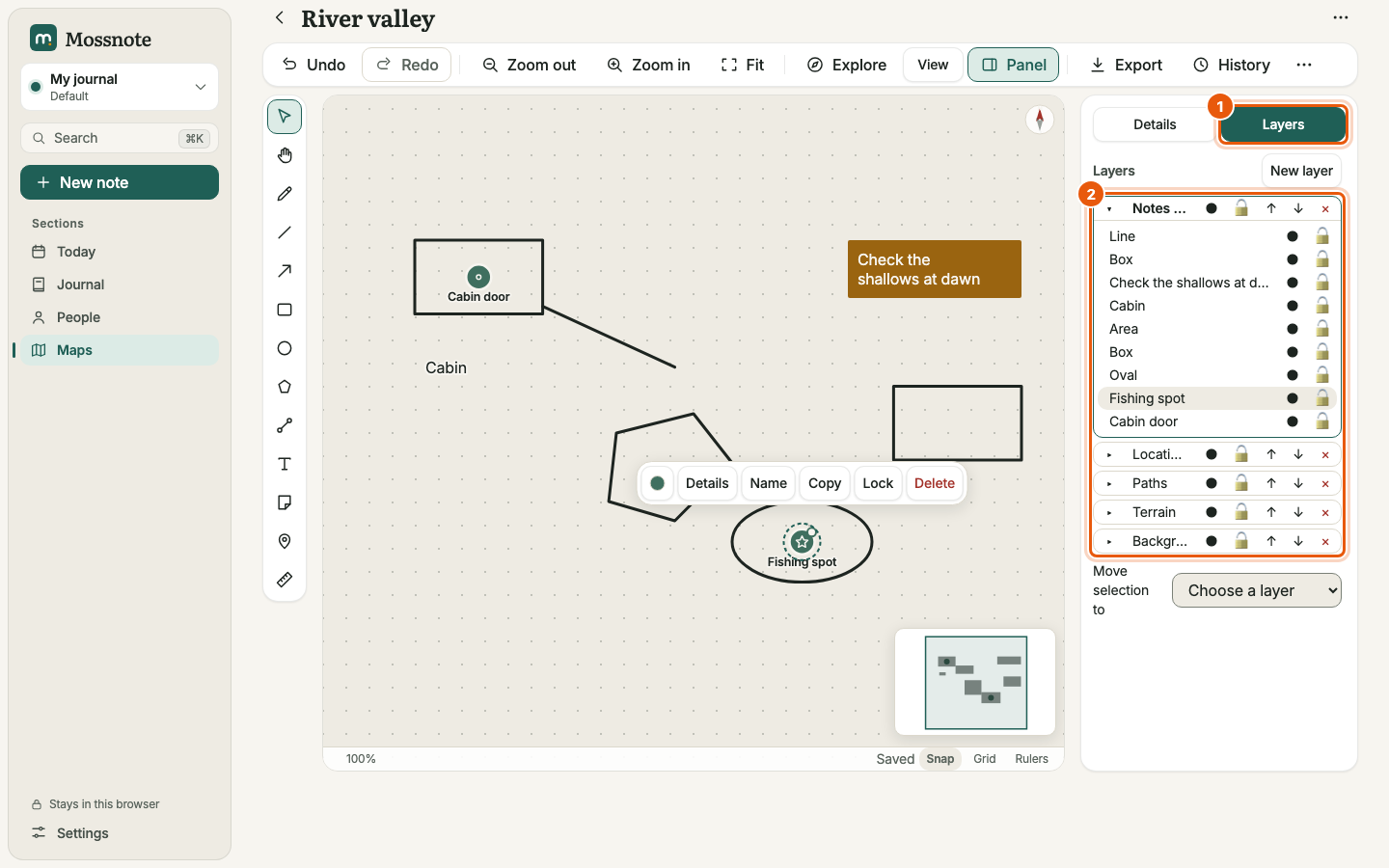This screenshot has height=868, width=1389.
Task: Go to the Today section
Action: click(x=120, y=252)
